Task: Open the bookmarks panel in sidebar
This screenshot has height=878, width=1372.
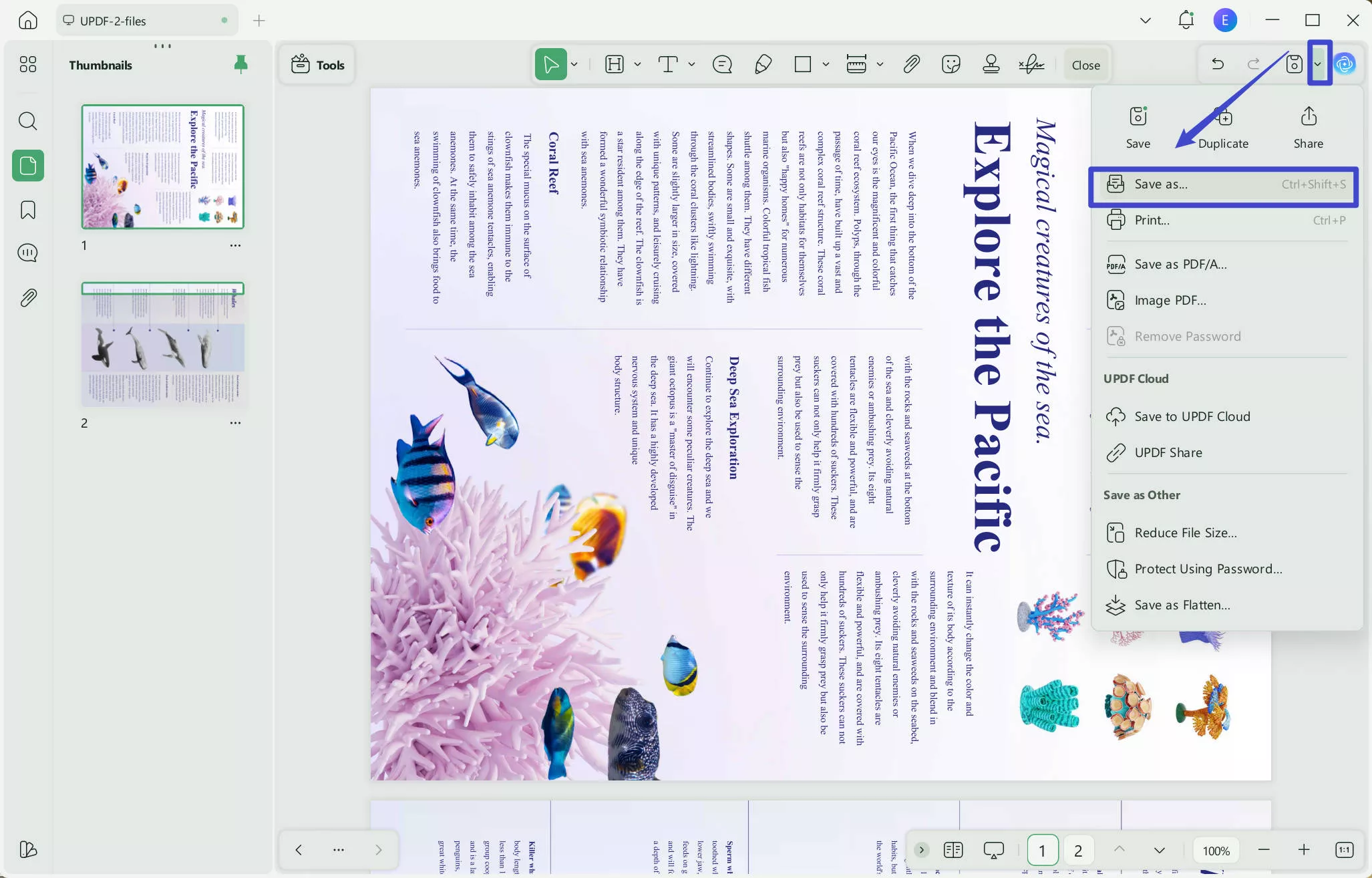Action: pos(28,210)
